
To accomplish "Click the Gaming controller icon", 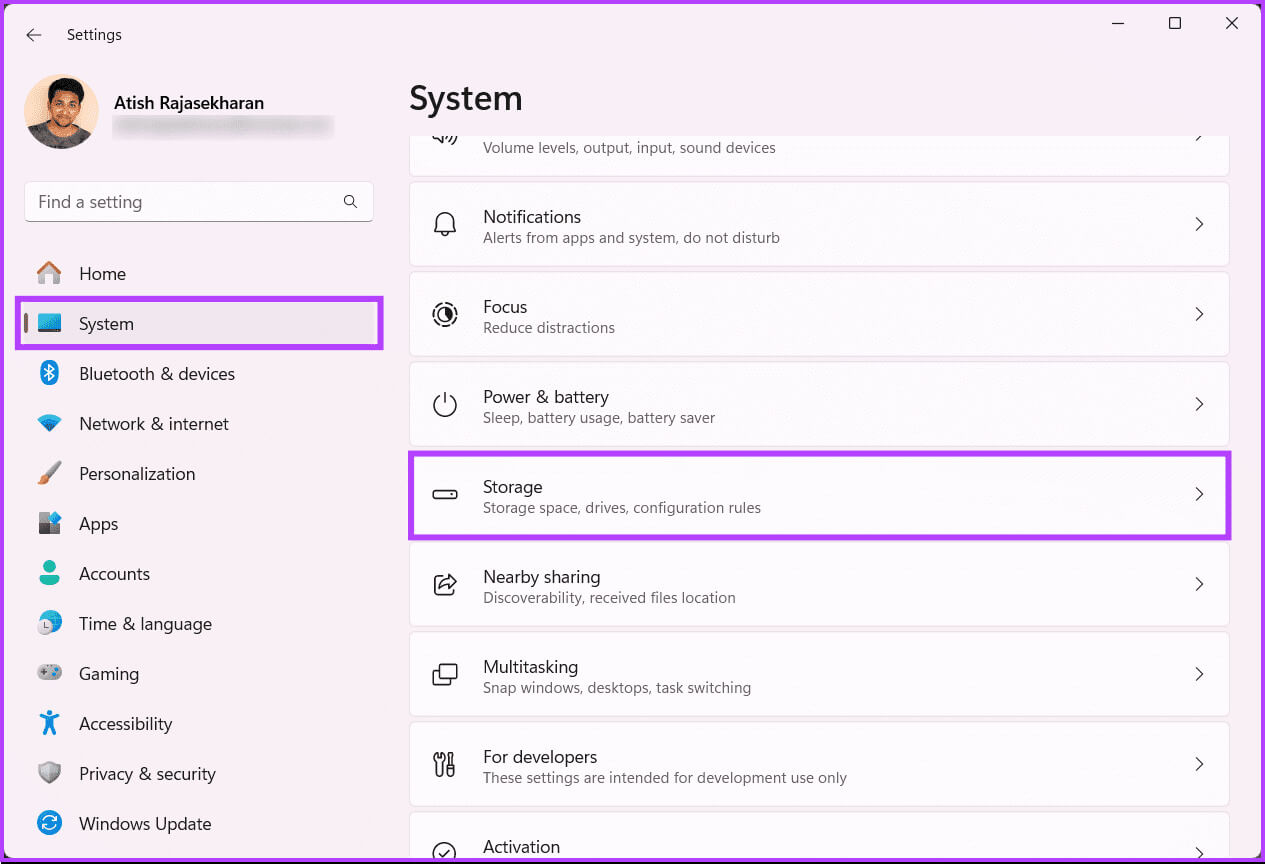I will (x=49, y=674).
